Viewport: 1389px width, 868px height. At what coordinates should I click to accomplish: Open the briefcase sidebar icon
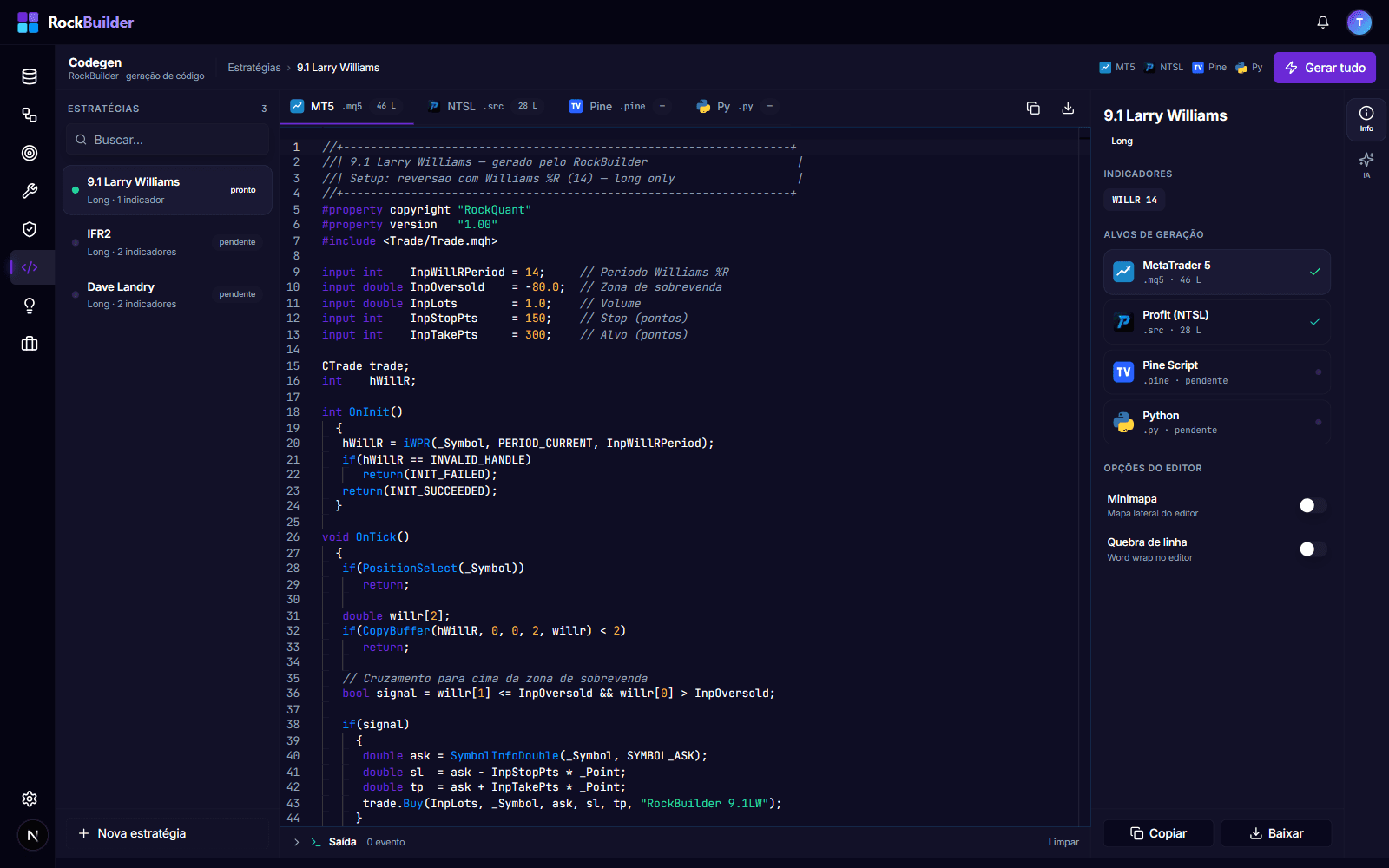(x=30, y=344)
